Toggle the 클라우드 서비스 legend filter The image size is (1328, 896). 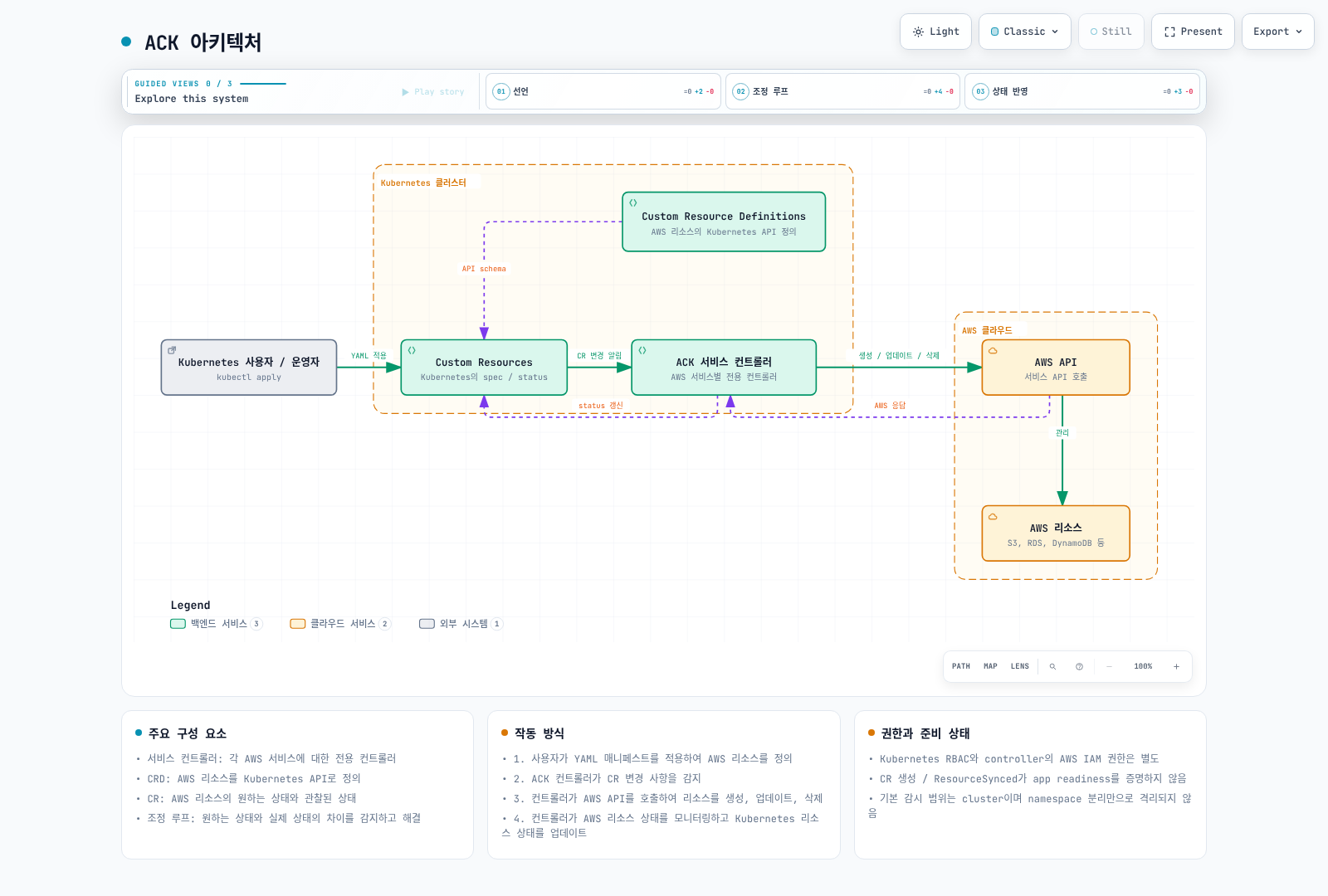tap(340, 624)
